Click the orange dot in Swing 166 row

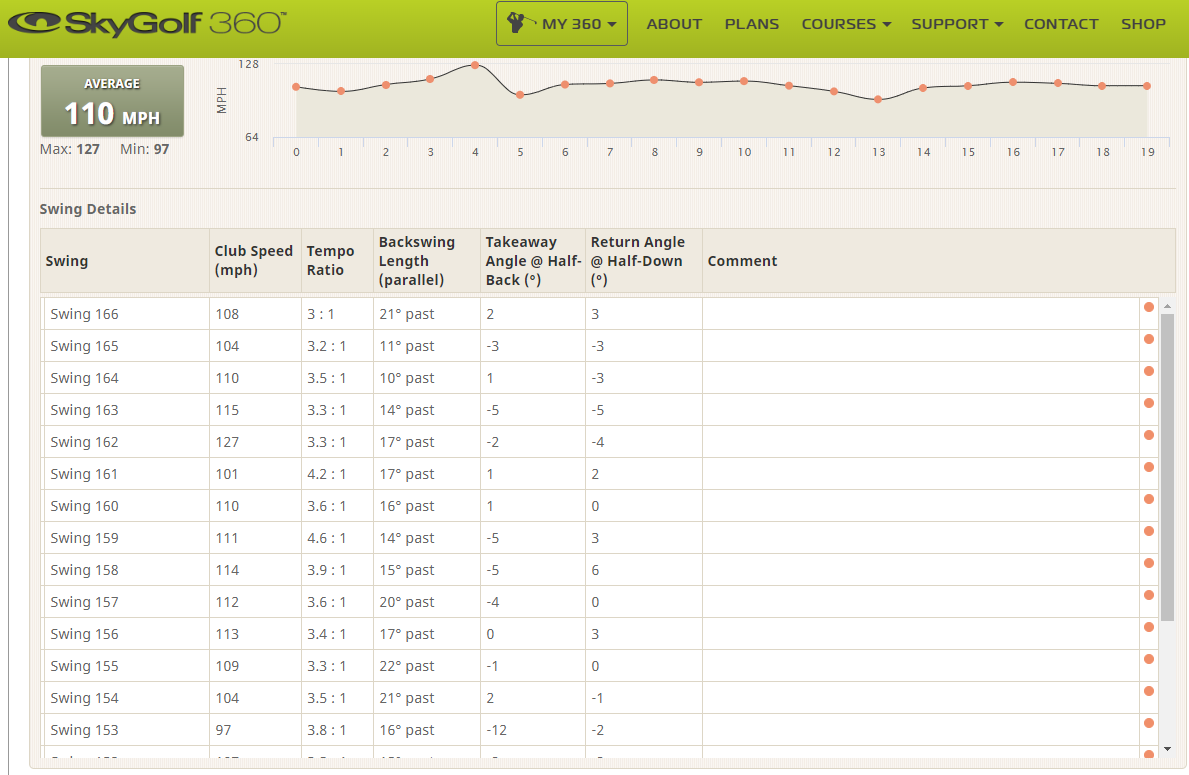1149,307
